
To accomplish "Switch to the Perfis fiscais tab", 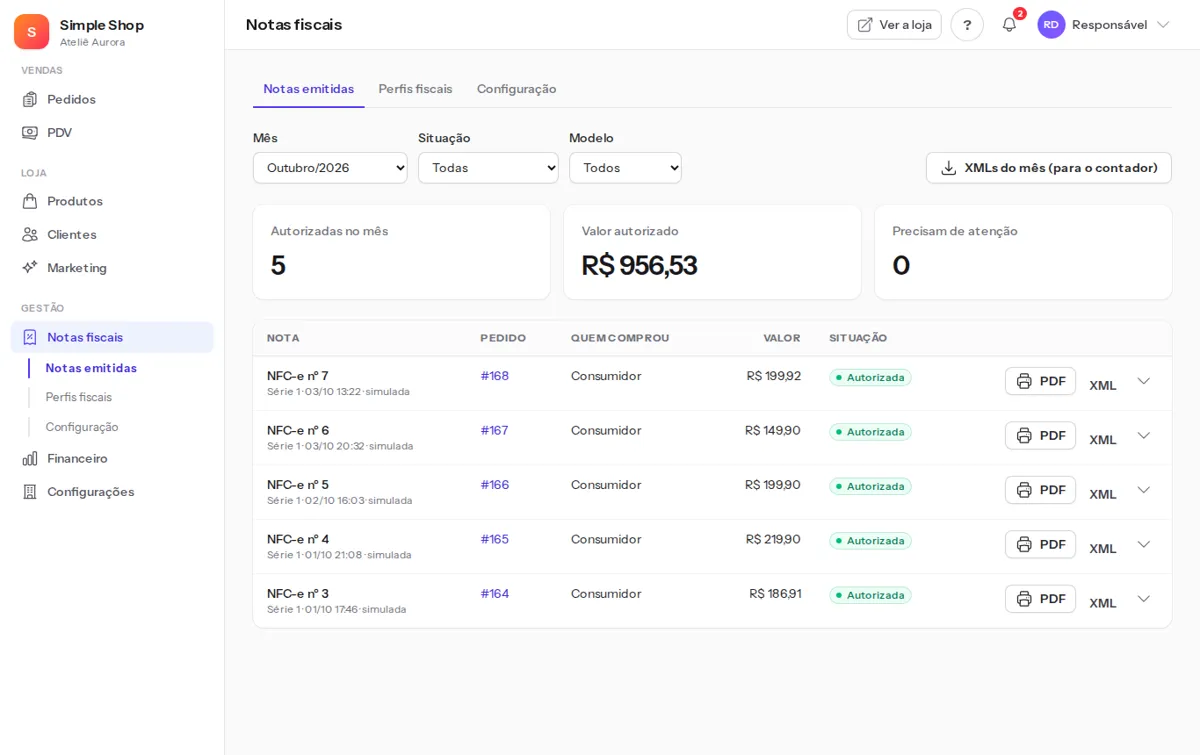I will tap(415, 89).
